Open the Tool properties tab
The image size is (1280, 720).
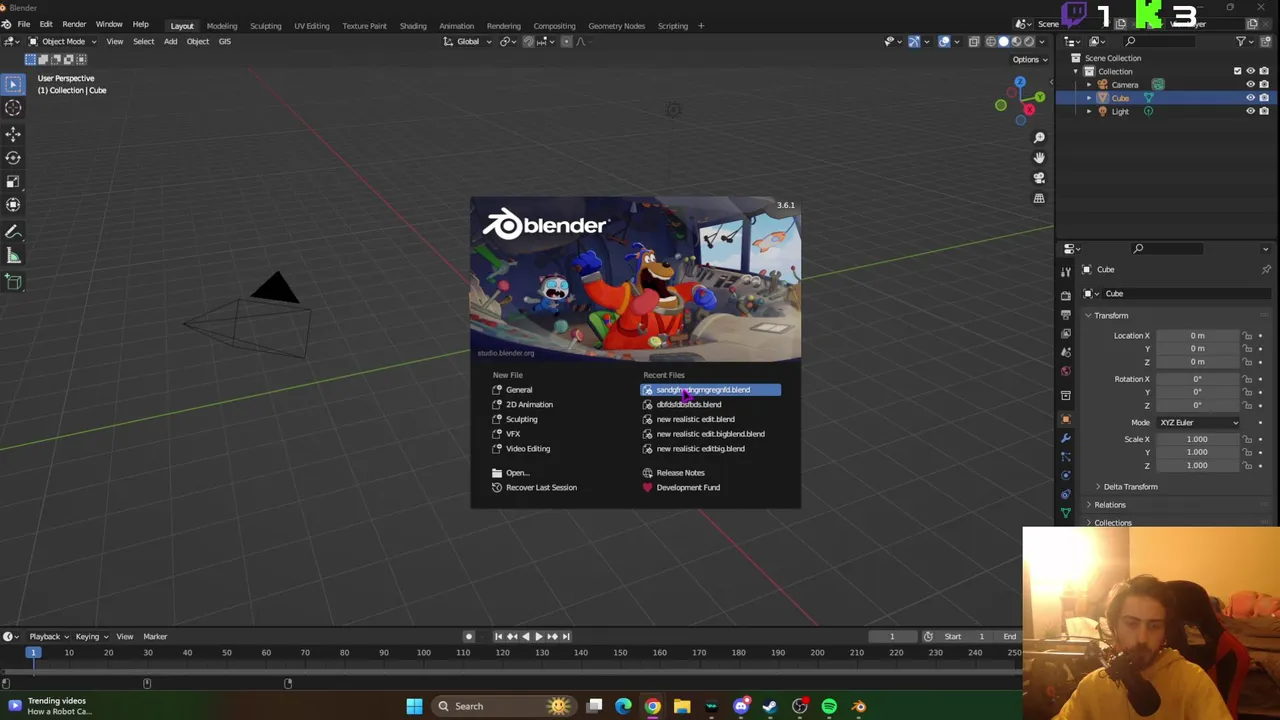tap(1065, 272)
